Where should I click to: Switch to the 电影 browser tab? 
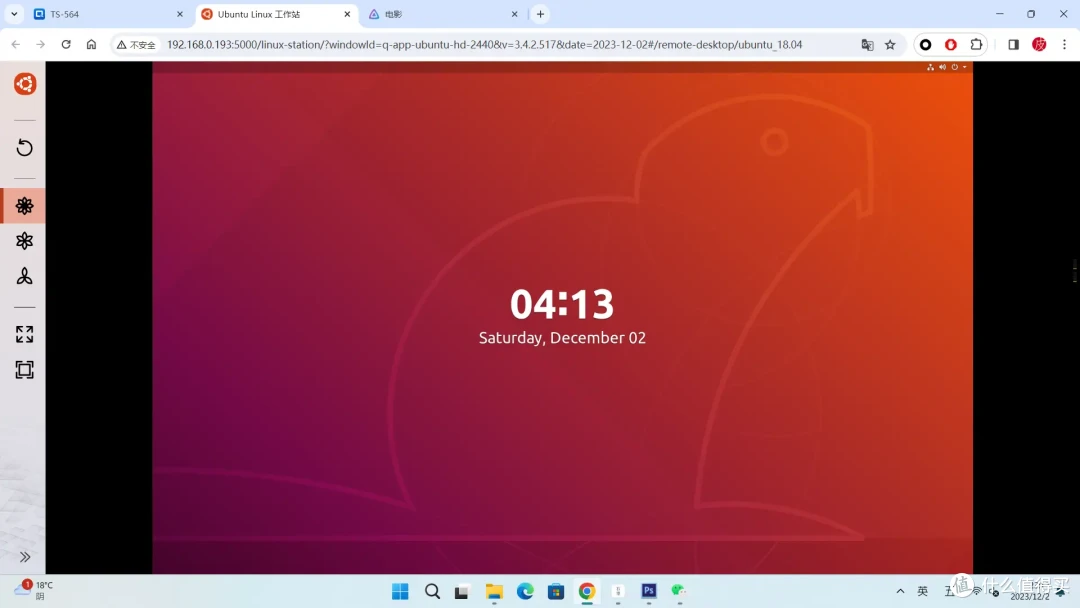442,14
